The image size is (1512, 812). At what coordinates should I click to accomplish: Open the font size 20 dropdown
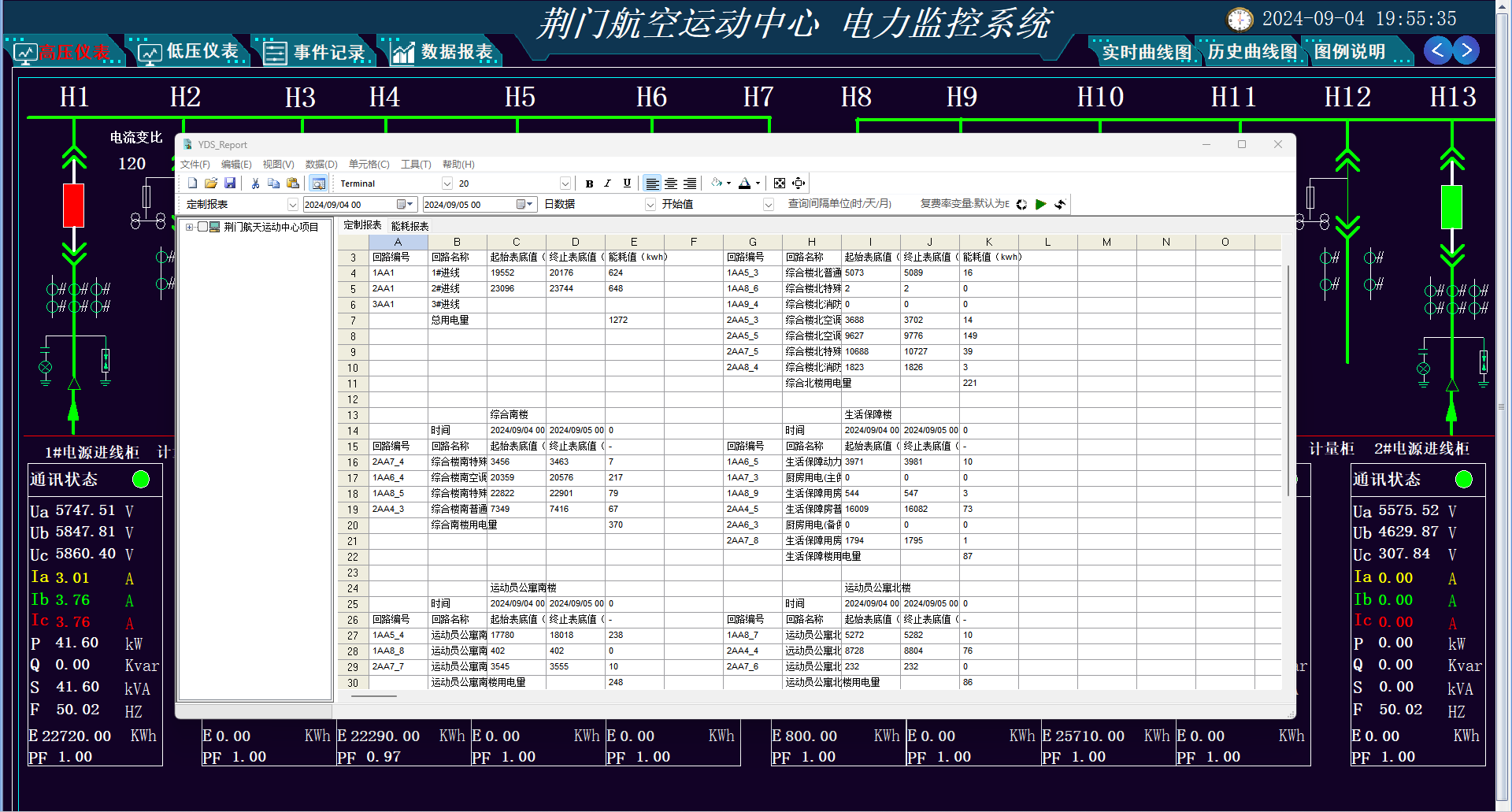tap(565, 184)
